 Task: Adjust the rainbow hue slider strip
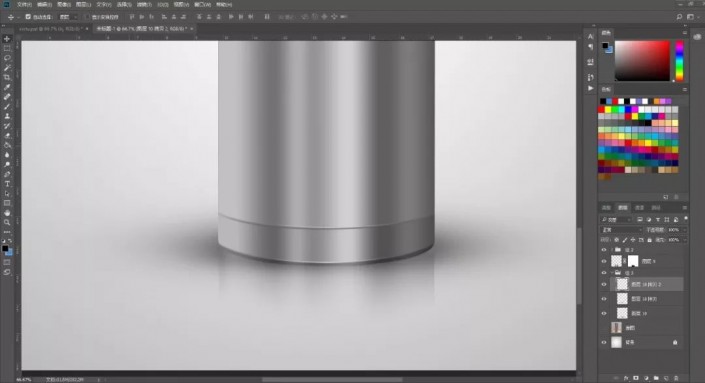[679, 61]
